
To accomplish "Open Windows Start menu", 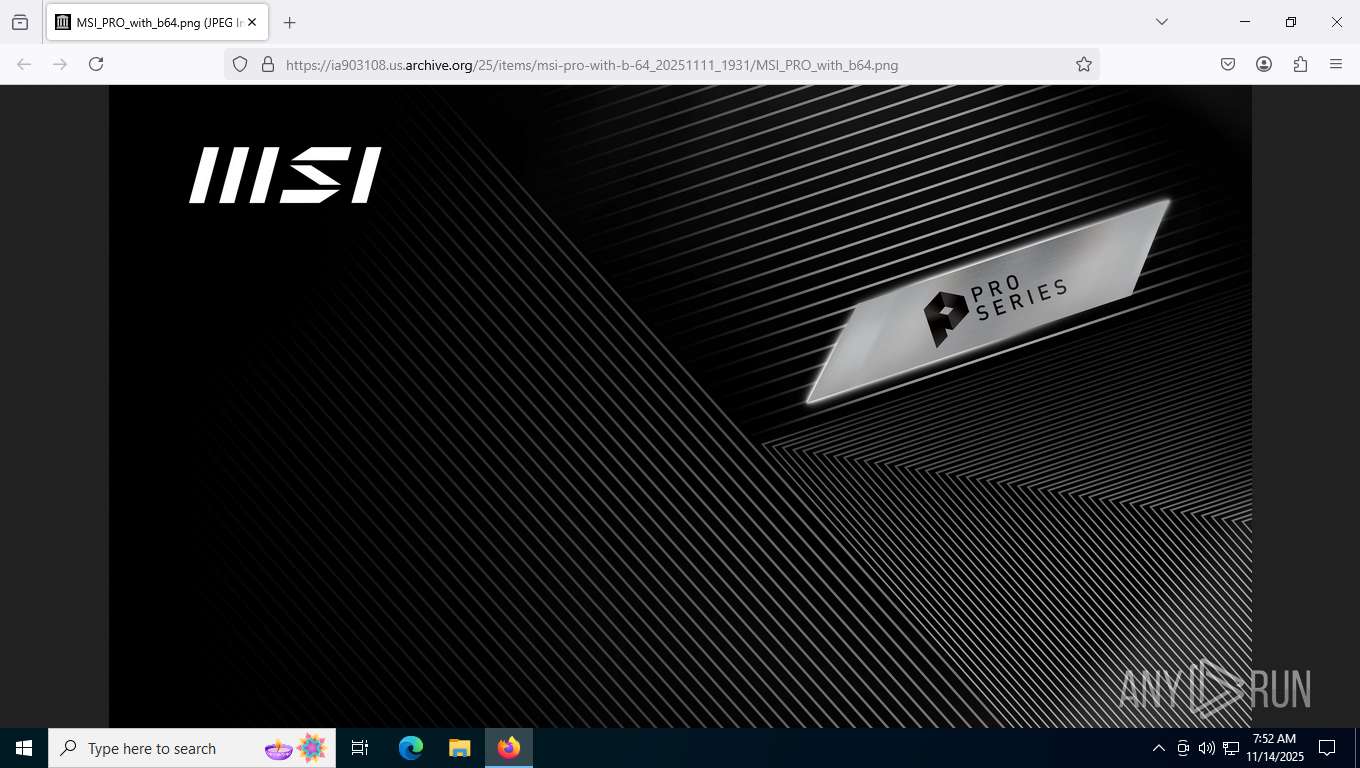I will click(x=24, y=748).
